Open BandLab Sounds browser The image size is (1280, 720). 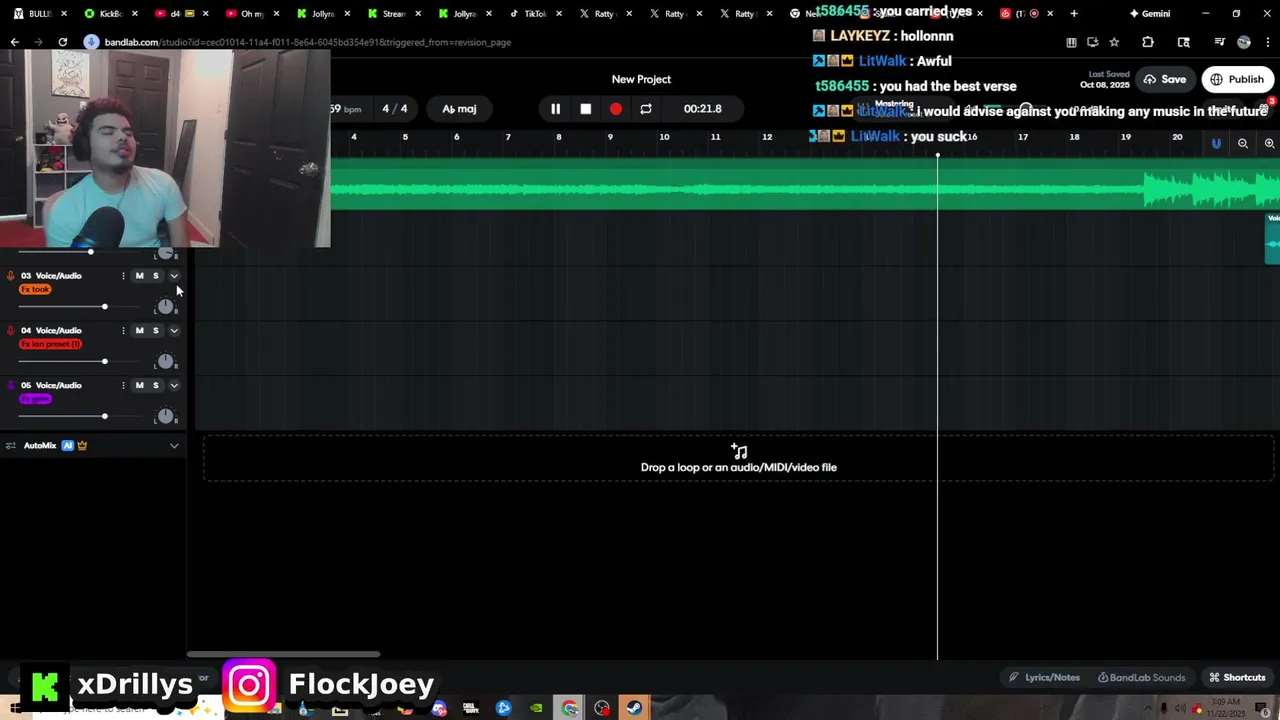pyautogui.click(x=1141, y=678)
